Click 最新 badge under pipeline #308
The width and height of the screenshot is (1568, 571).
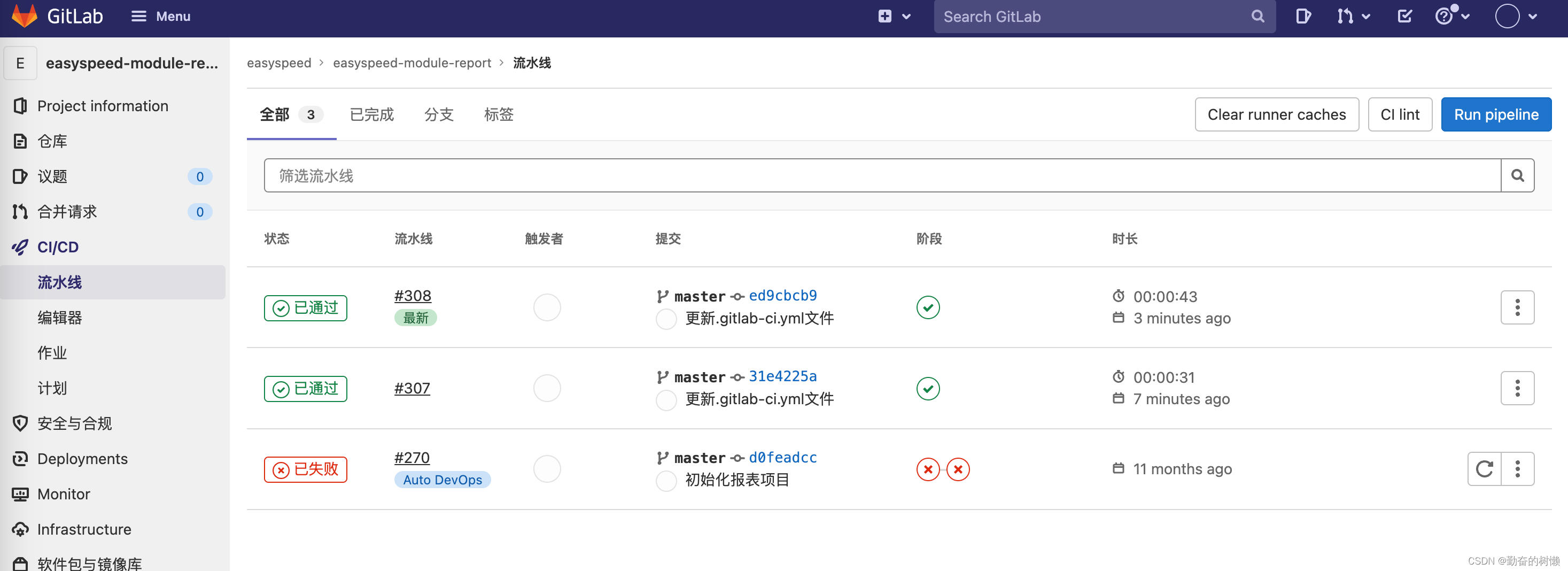click(x=415, y=318)
